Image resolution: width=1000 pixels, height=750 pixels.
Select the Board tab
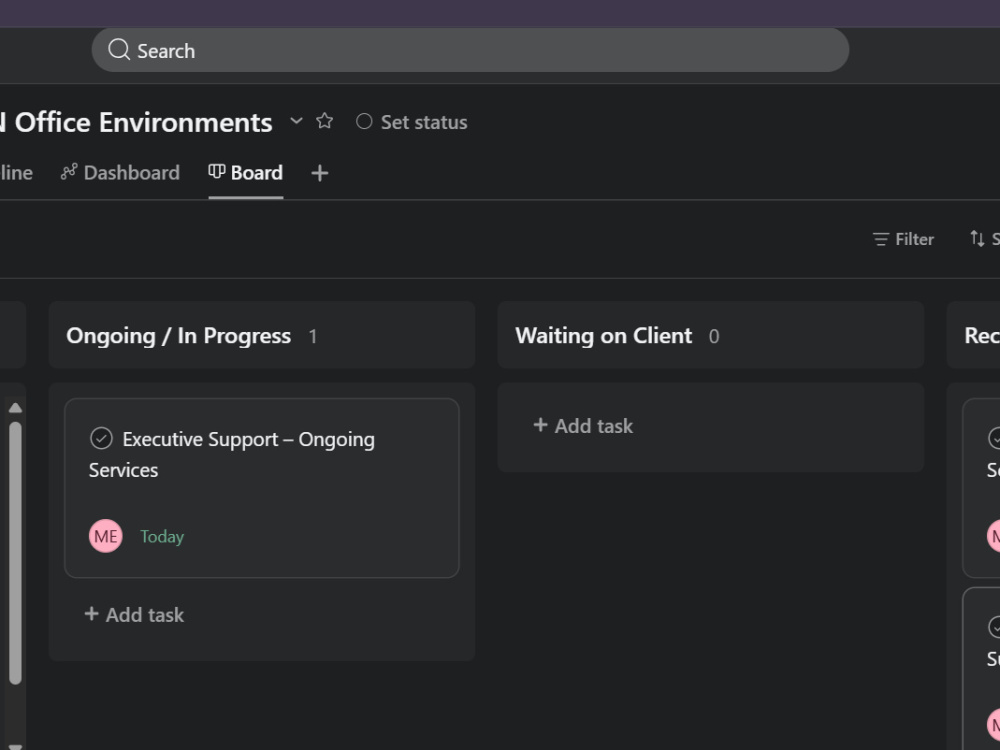pos(246,172)
